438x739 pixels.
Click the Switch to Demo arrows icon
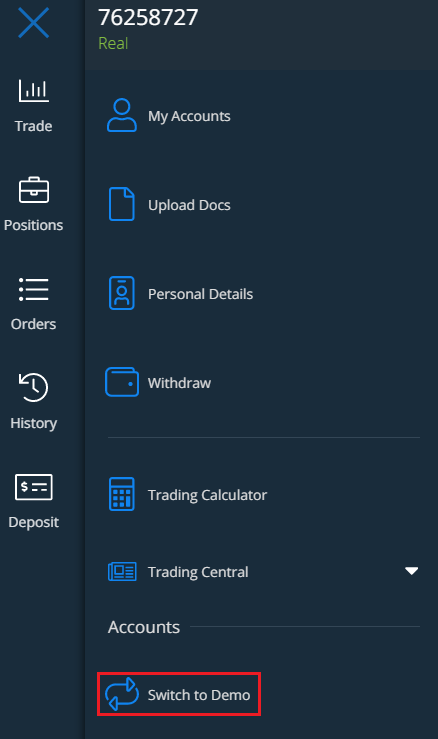[x=122, y=694]
